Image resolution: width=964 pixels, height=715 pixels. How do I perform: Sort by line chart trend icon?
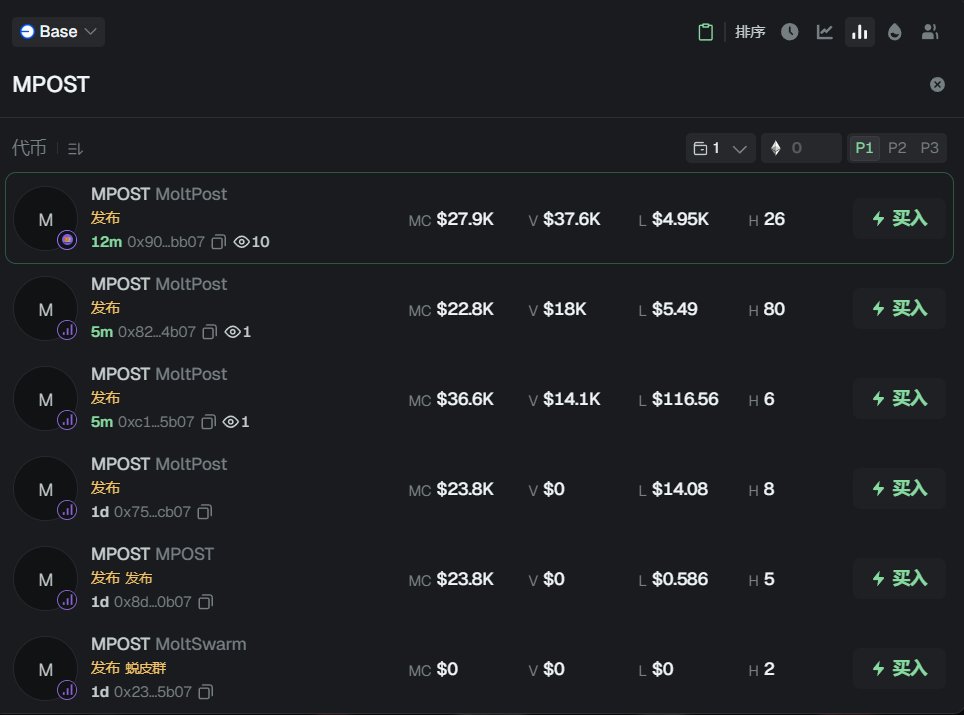pyautogui.click(x=824, y=32)
